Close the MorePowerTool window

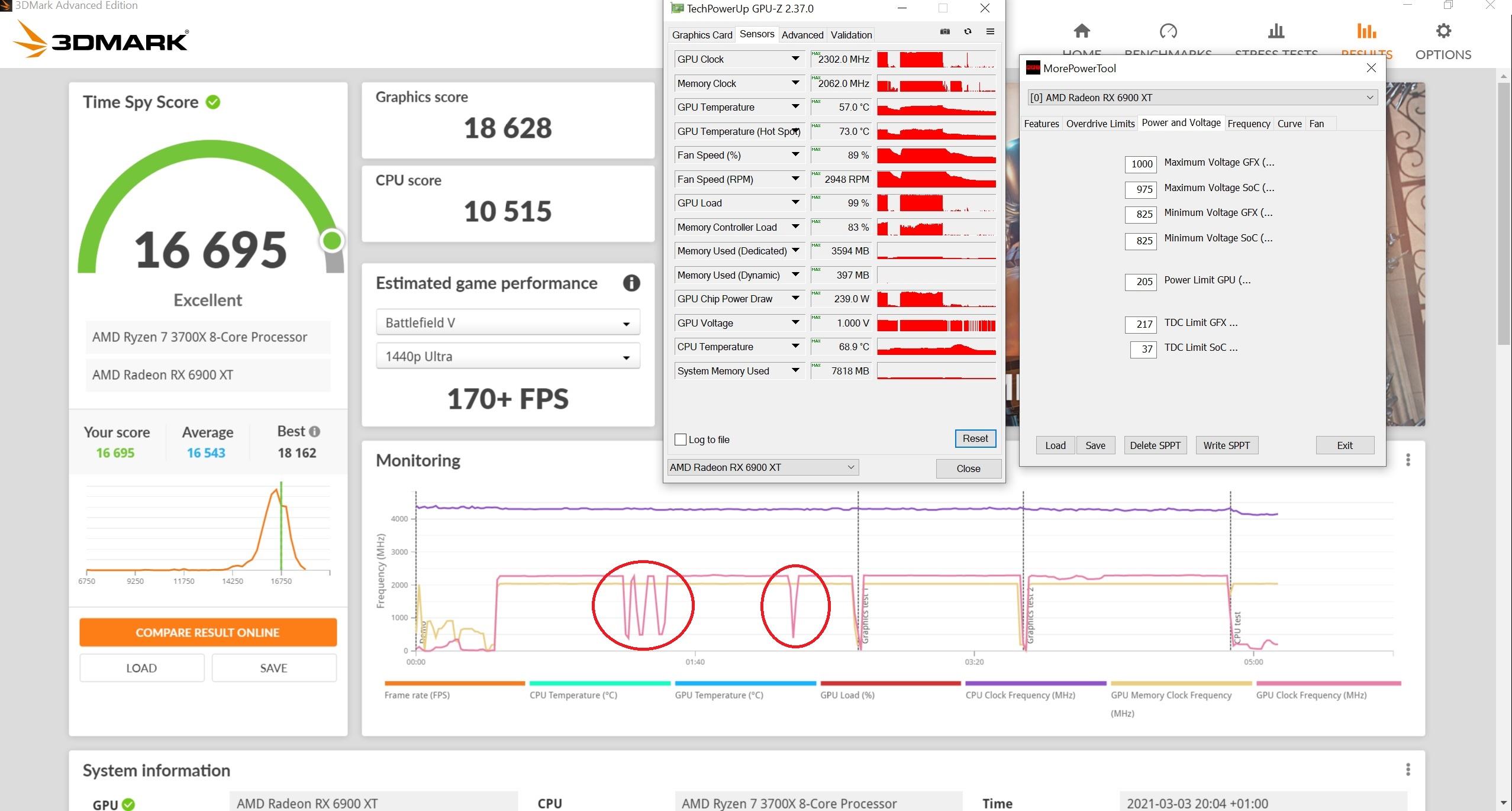click(x=1371, y=68)
